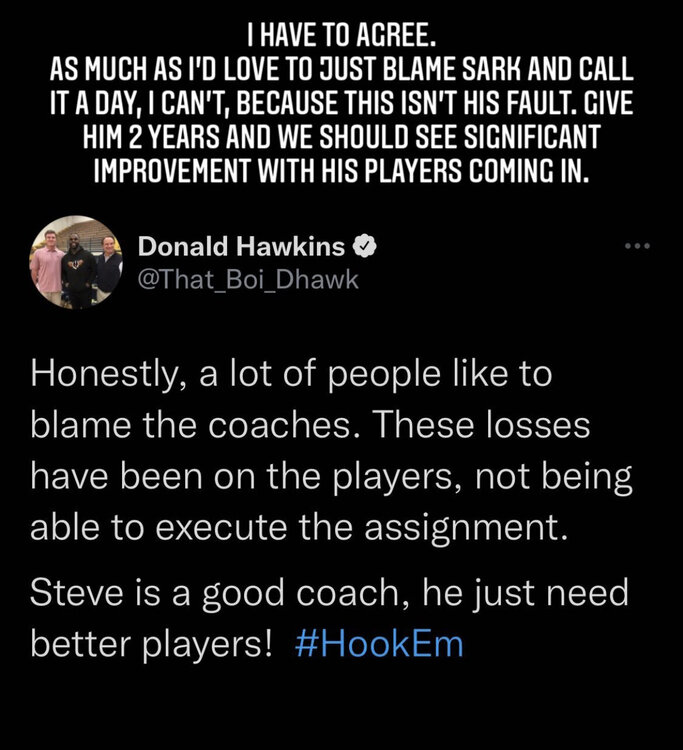The width and height of the screenshot is (683, 750).
Task: Click the line "Steve is a good coach"
Action: click(x=330, y=594)
